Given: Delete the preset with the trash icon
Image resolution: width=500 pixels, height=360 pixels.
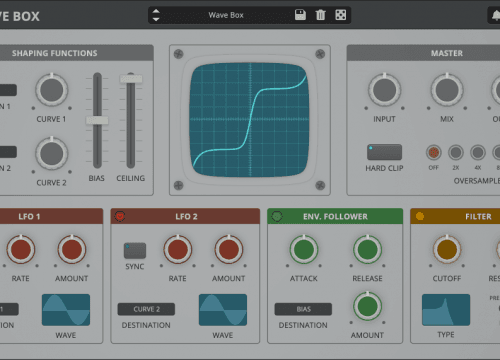Looking at the screenshot, I should click(x=320, y=15).
